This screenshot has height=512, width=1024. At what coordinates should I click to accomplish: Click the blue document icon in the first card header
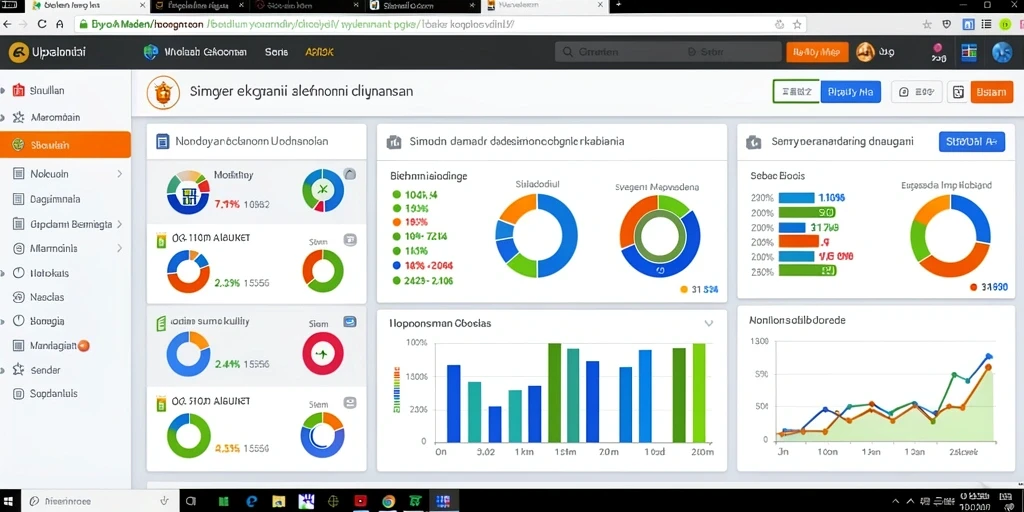(163, 141)
